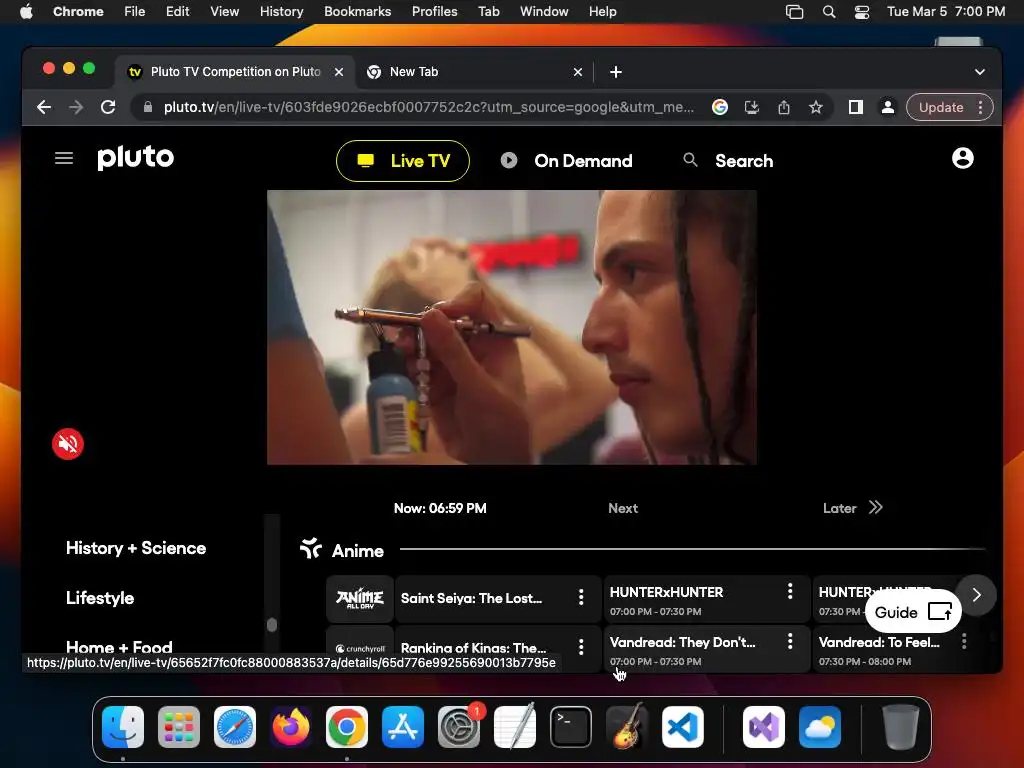Screen dimensions: 1024x768
Task: Open Trash from the Dock
Action: click(x=901, y=727)
